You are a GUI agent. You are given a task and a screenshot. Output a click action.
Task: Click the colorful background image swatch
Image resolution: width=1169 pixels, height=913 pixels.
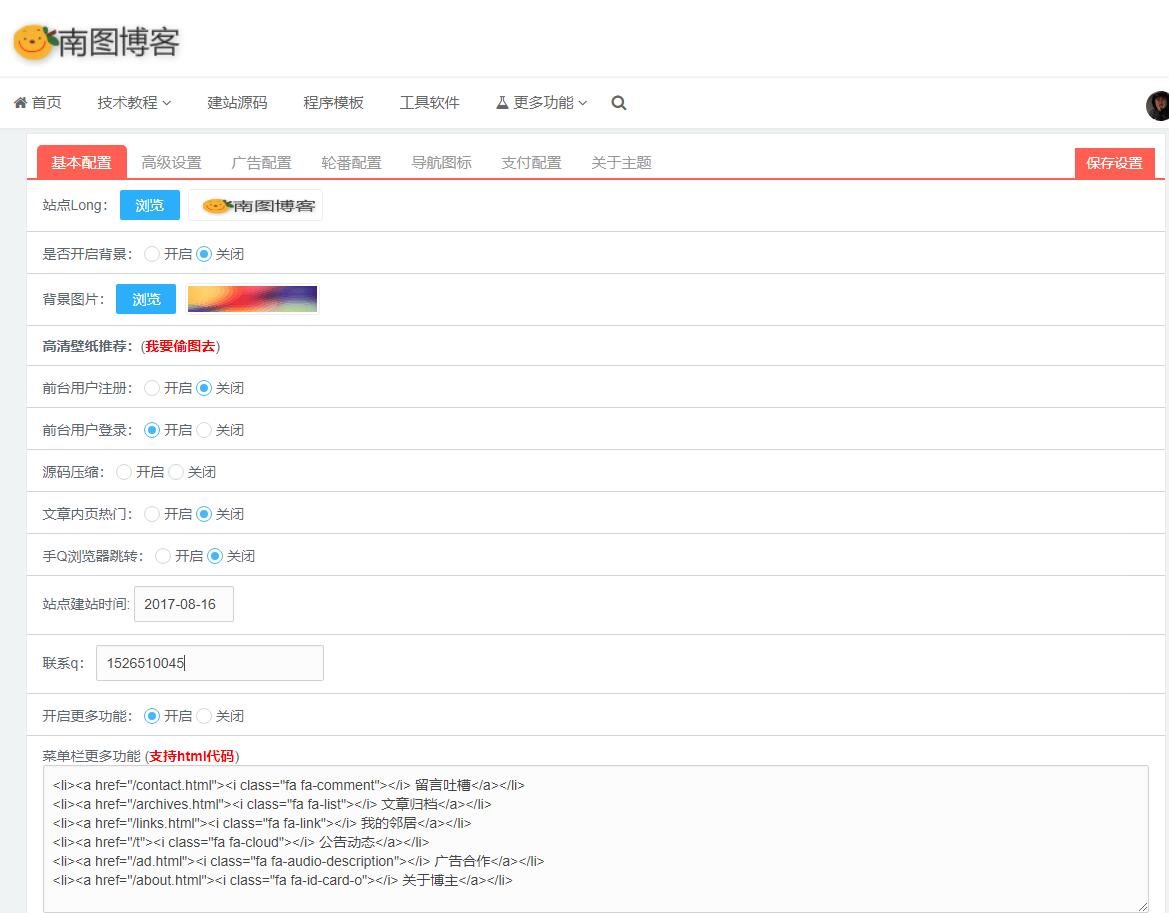click(252, 299)
